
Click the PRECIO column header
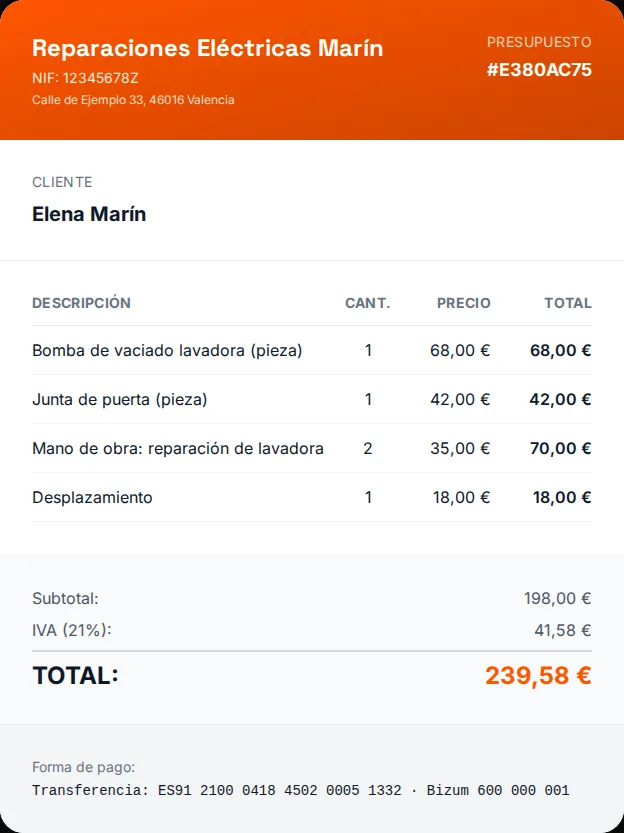pos(464,303)
